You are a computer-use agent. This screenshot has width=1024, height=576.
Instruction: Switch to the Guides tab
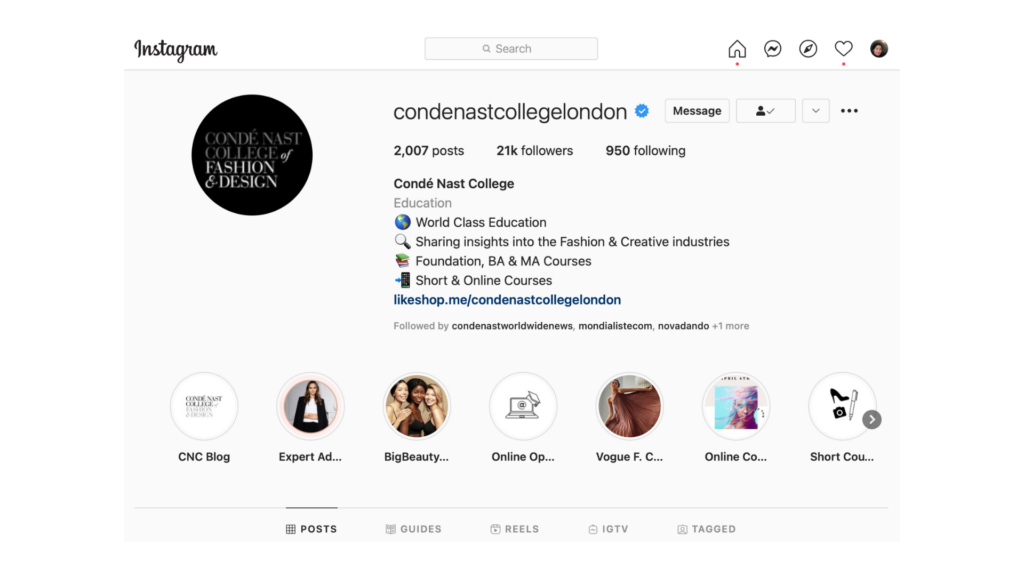tap(413, 529)
